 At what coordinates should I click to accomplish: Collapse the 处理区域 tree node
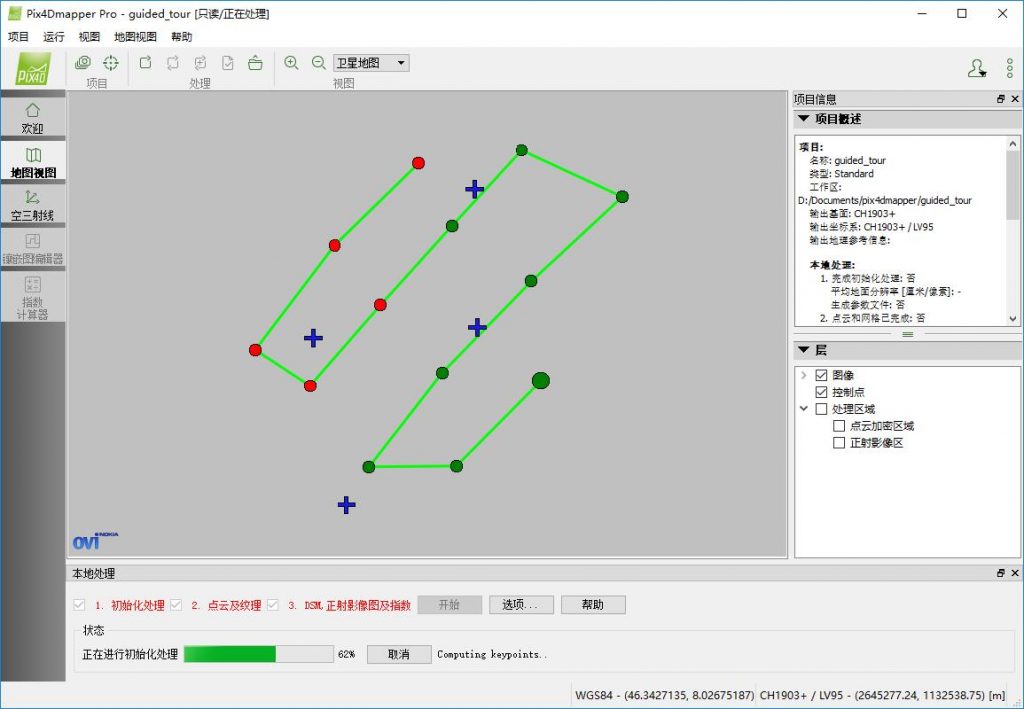[804, 409]
